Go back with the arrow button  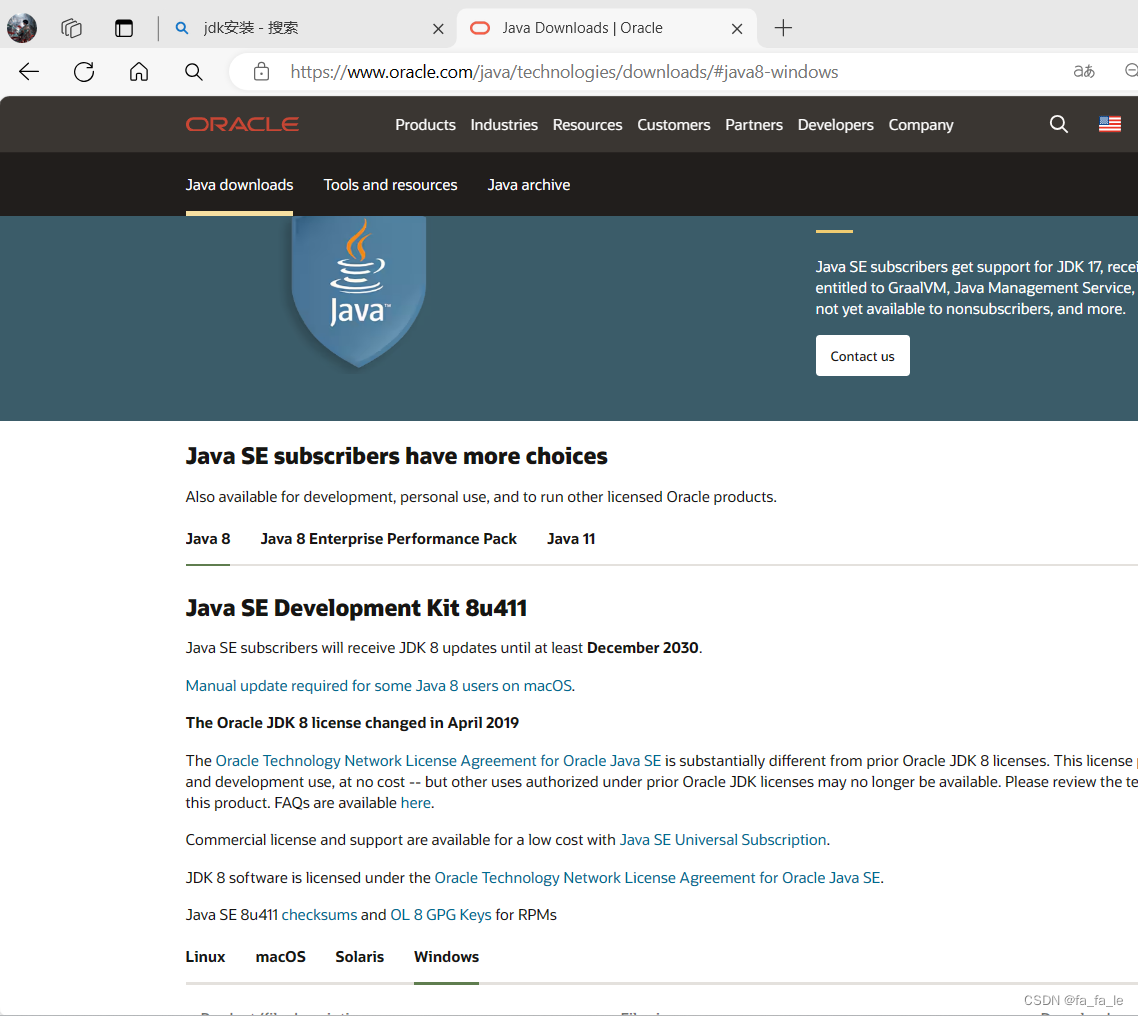click(x=29, y=72)
